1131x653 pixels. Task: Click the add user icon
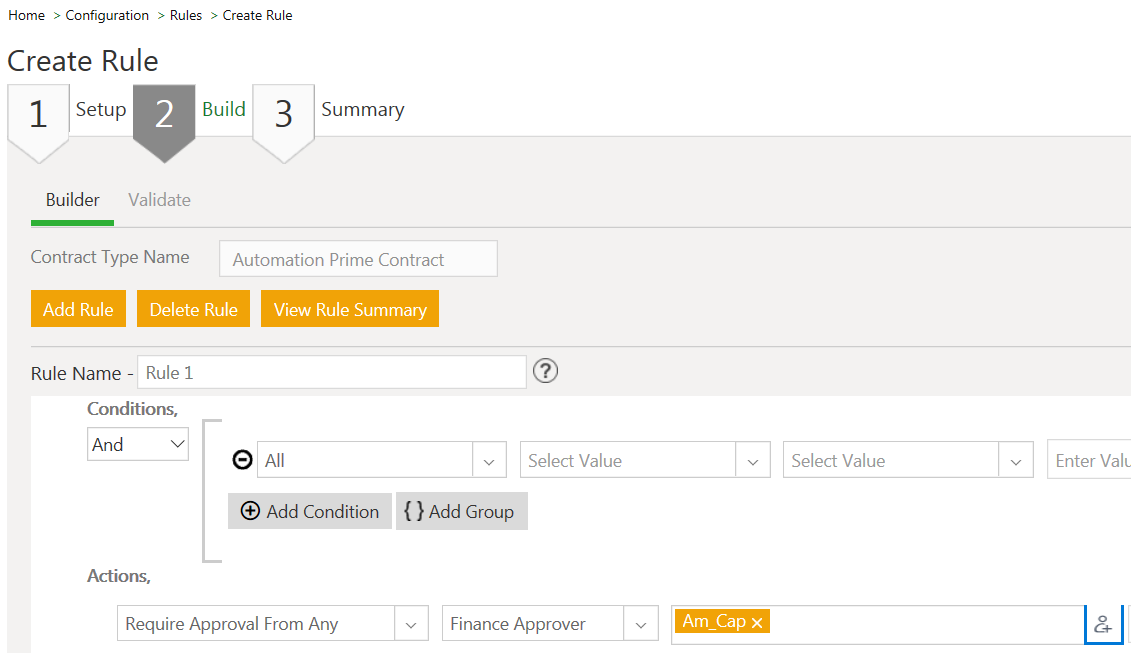pyautogui.click(x=1103, y=624)
